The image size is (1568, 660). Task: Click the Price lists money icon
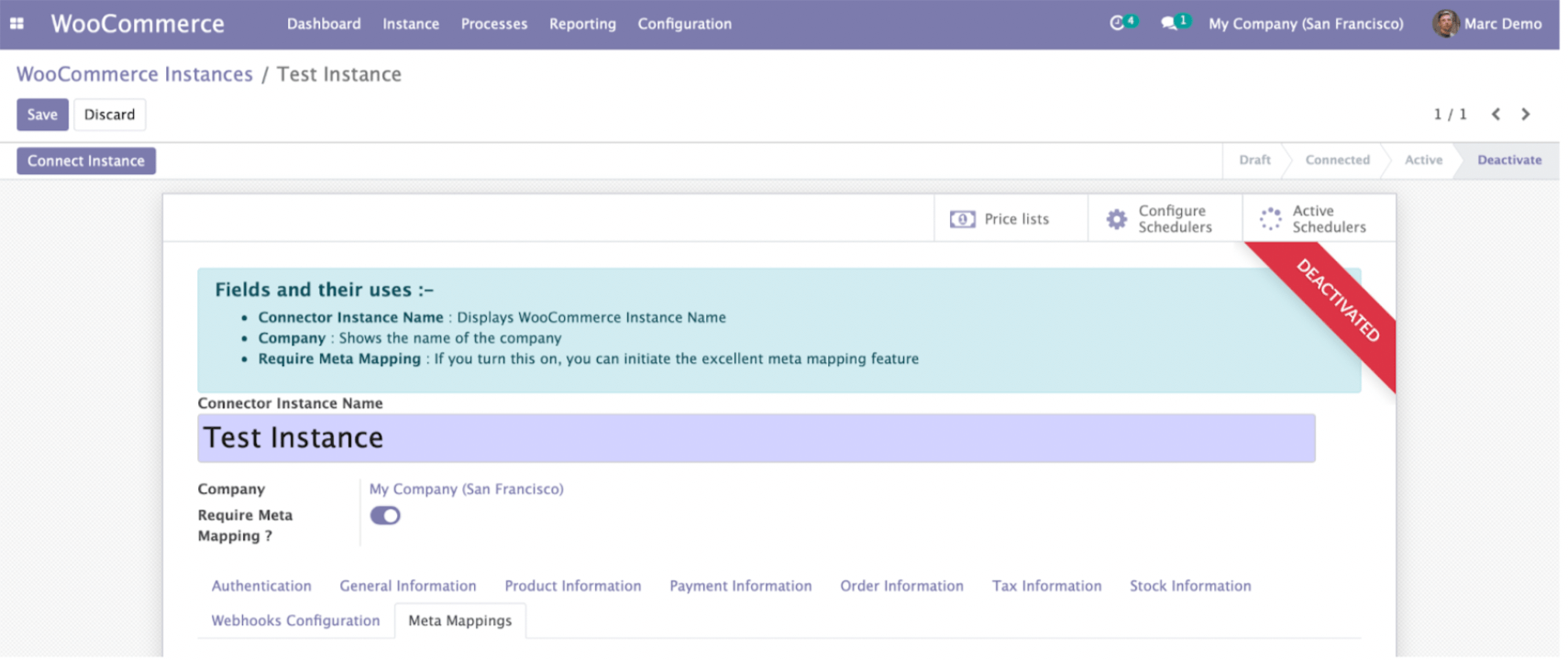(962, 219)
